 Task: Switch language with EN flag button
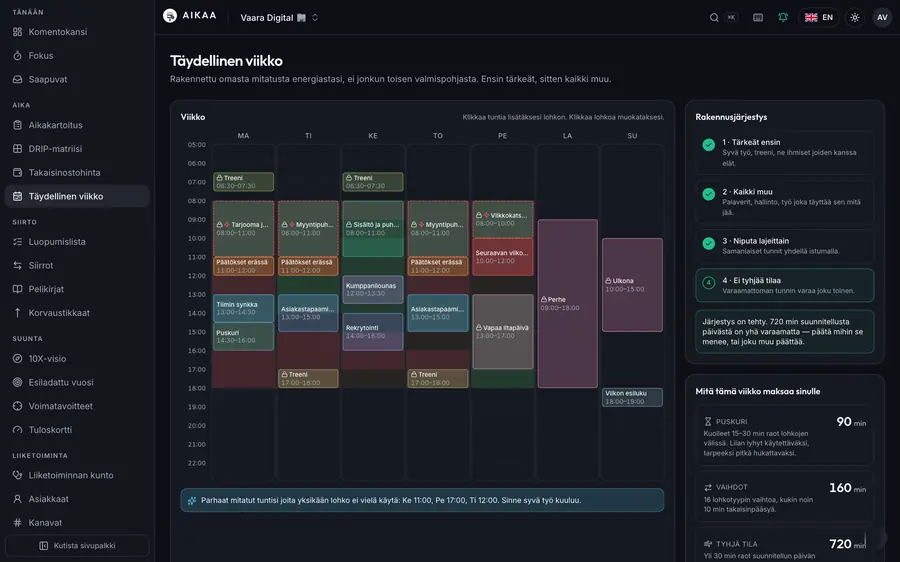click(818, 17)
